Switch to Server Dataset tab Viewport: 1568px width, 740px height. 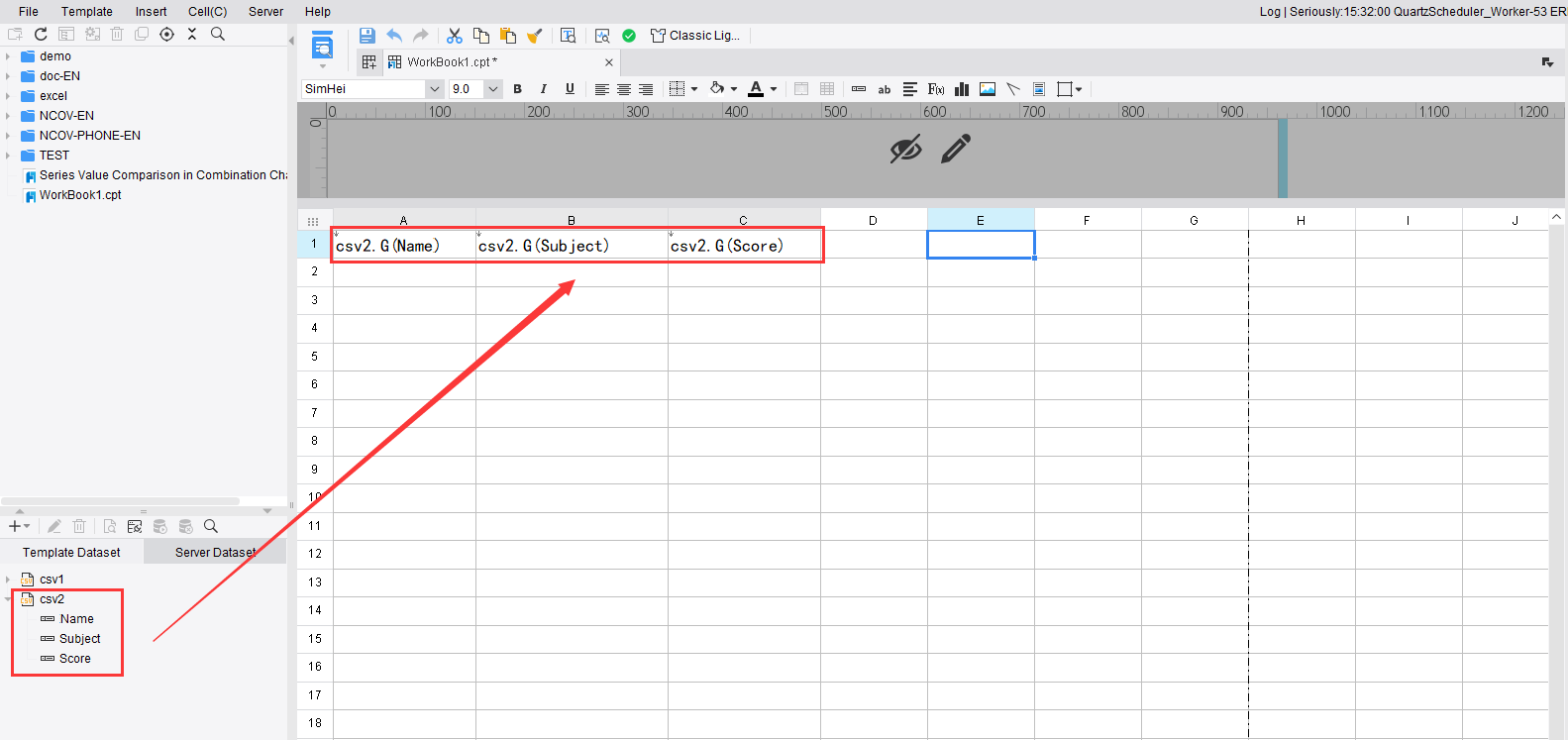coord(215,553)
